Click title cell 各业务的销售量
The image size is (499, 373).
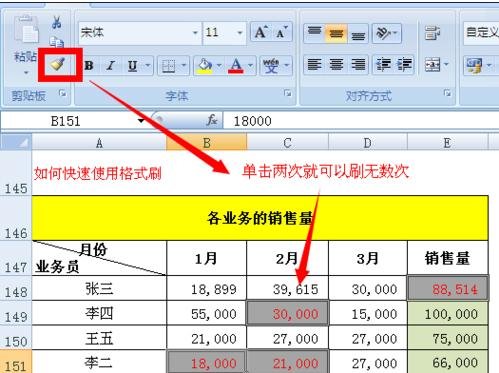pyautogui.click(x=260, y=218)
